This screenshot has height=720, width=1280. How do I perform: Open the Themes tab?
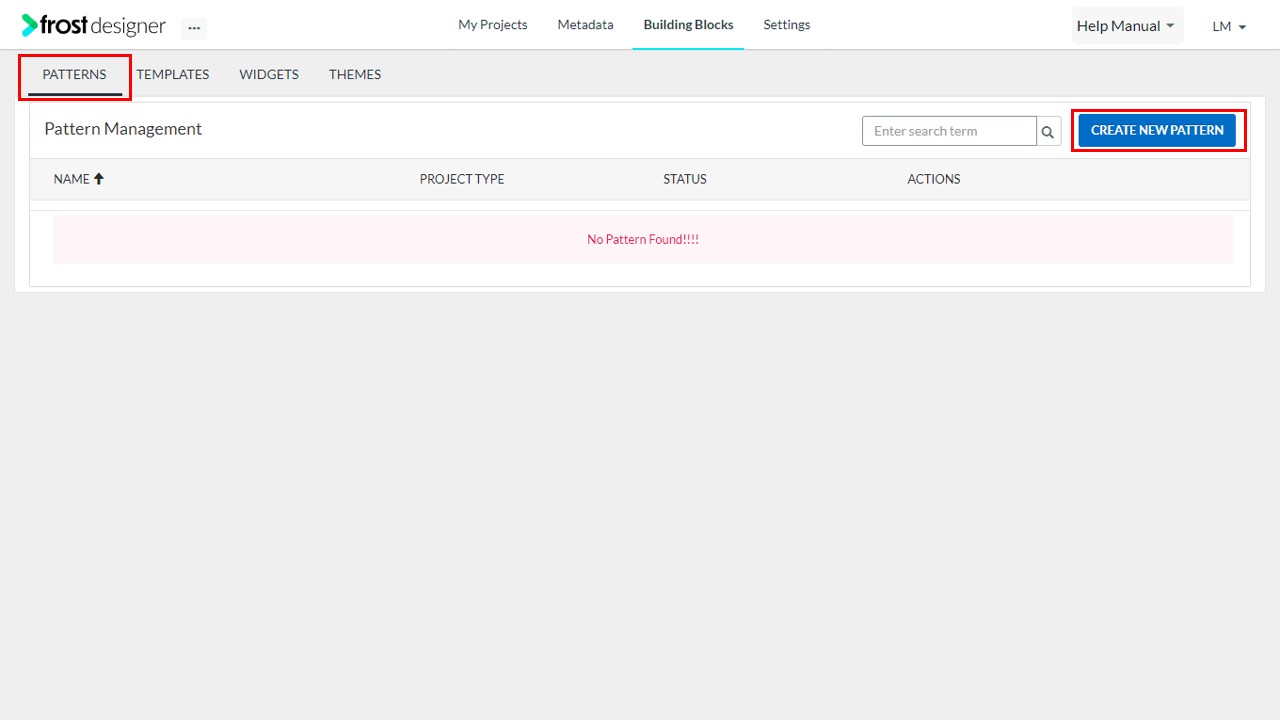[x=355, y=75]
